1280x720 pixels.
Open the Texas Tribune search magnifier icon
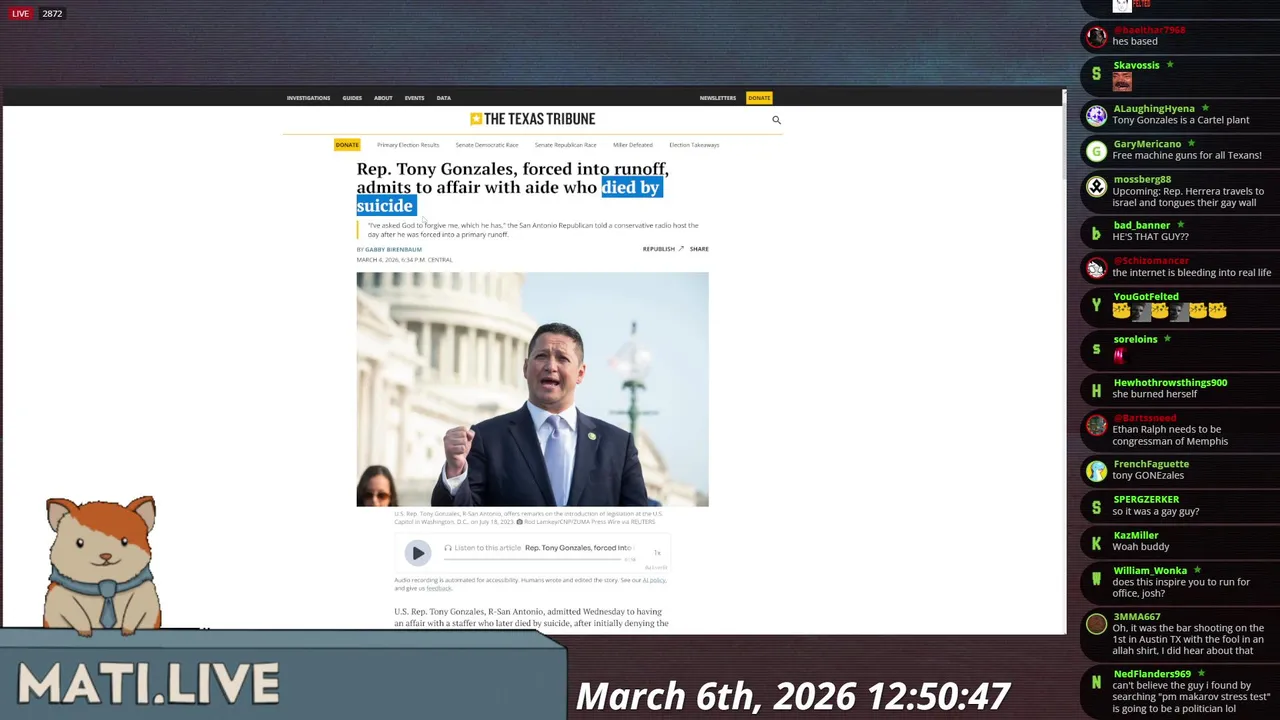[776, 120]
